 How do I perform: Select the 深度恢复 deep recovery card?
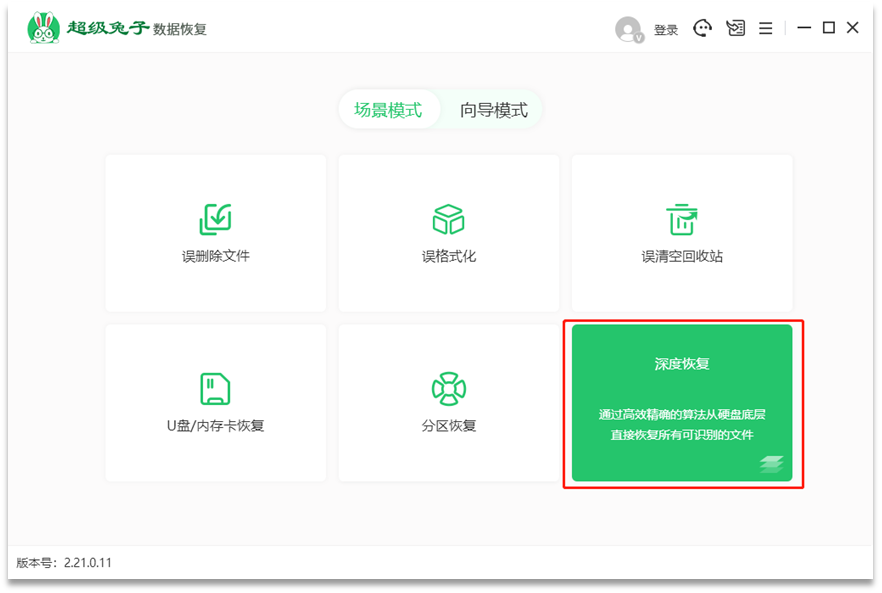(x=682, y=402)
